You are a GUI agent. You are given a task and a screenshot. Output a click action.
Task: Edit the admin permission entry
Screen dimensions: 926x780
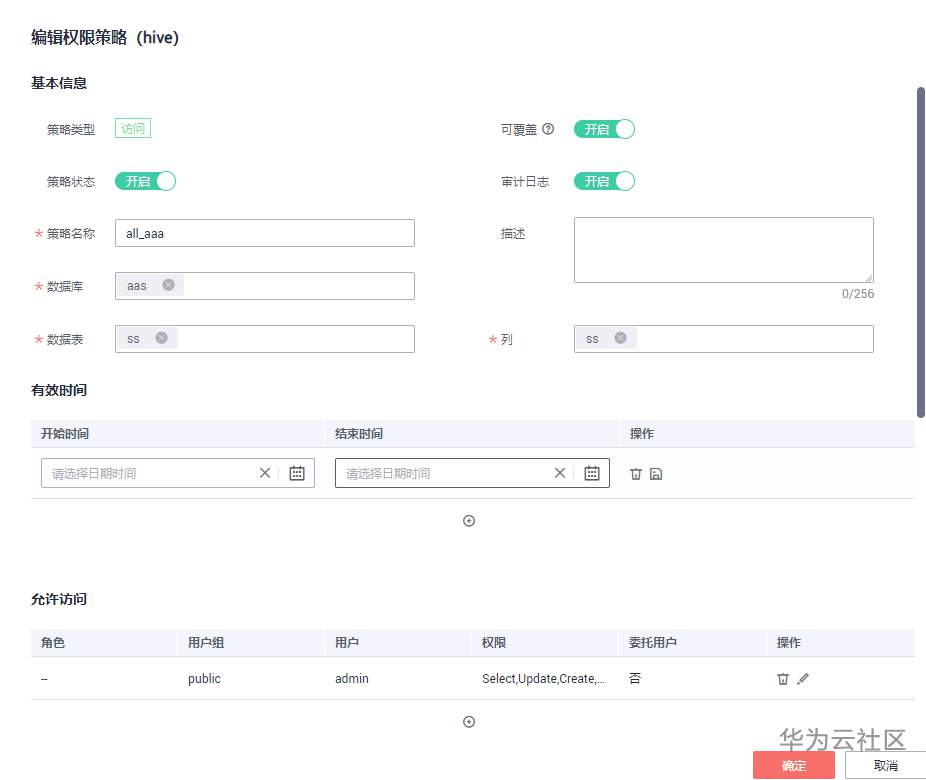coord(804,678)
